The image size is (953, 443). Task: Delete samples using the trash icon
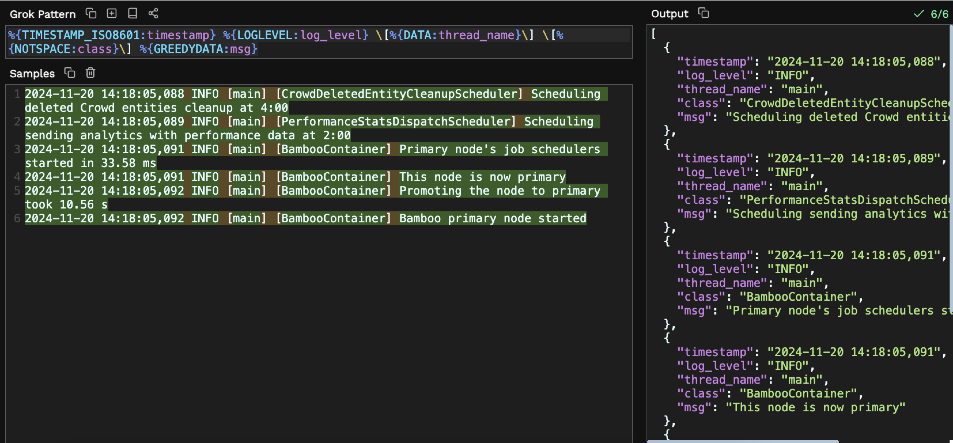point(90,73)
